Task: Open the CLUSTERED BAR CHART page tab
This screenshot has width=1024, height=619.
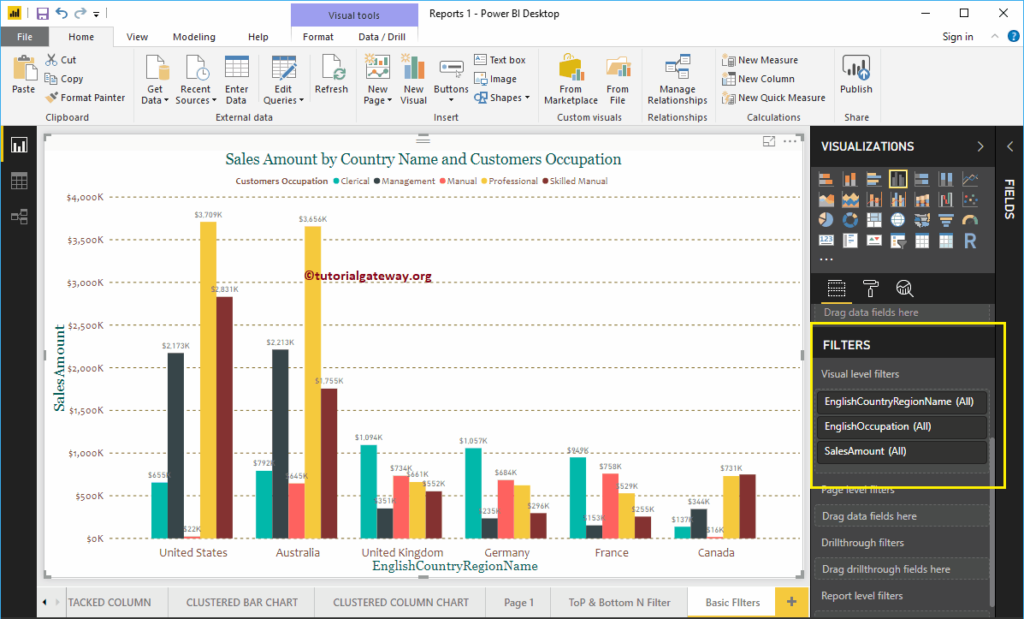Action: [242, 602]
